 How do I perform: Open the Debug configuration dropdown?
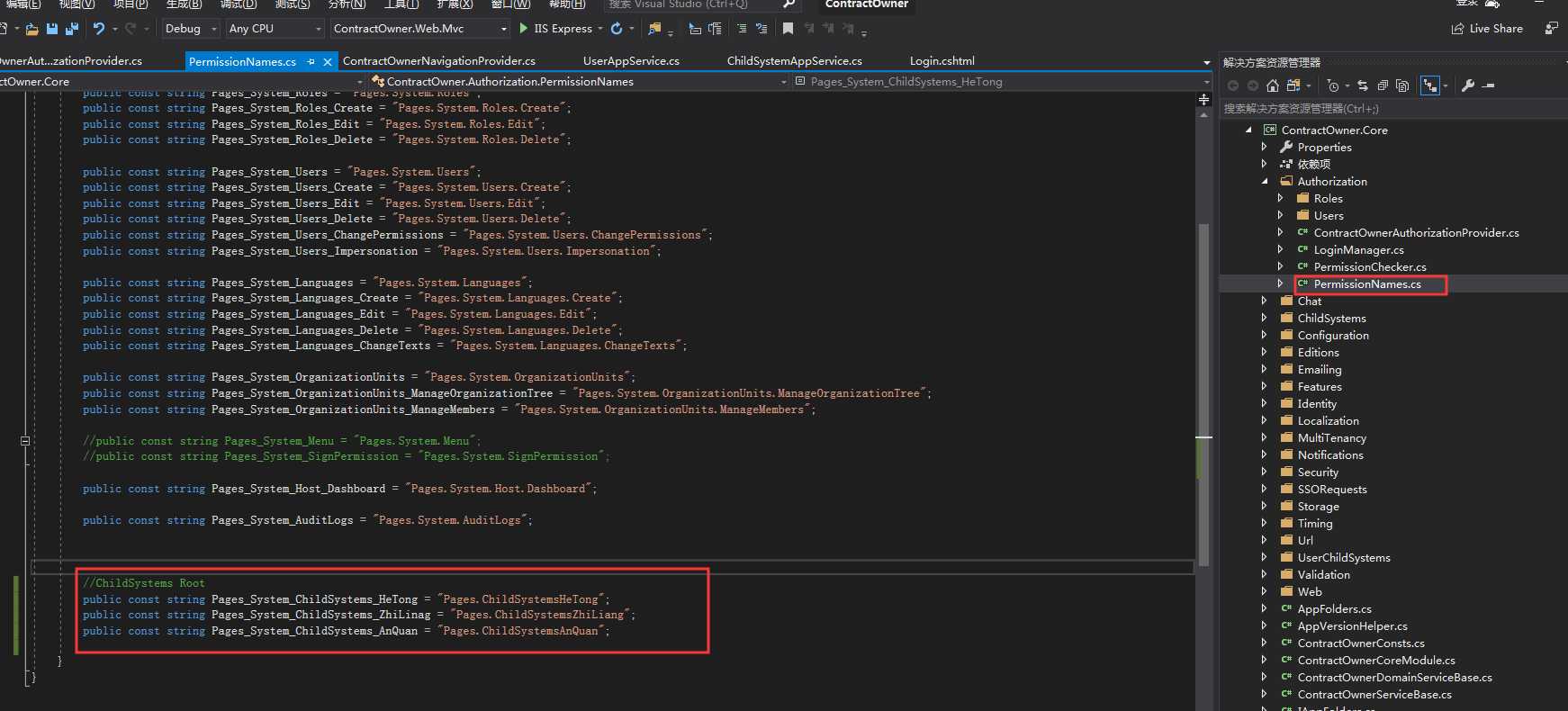pyautogui.click(x=191, y=29)
